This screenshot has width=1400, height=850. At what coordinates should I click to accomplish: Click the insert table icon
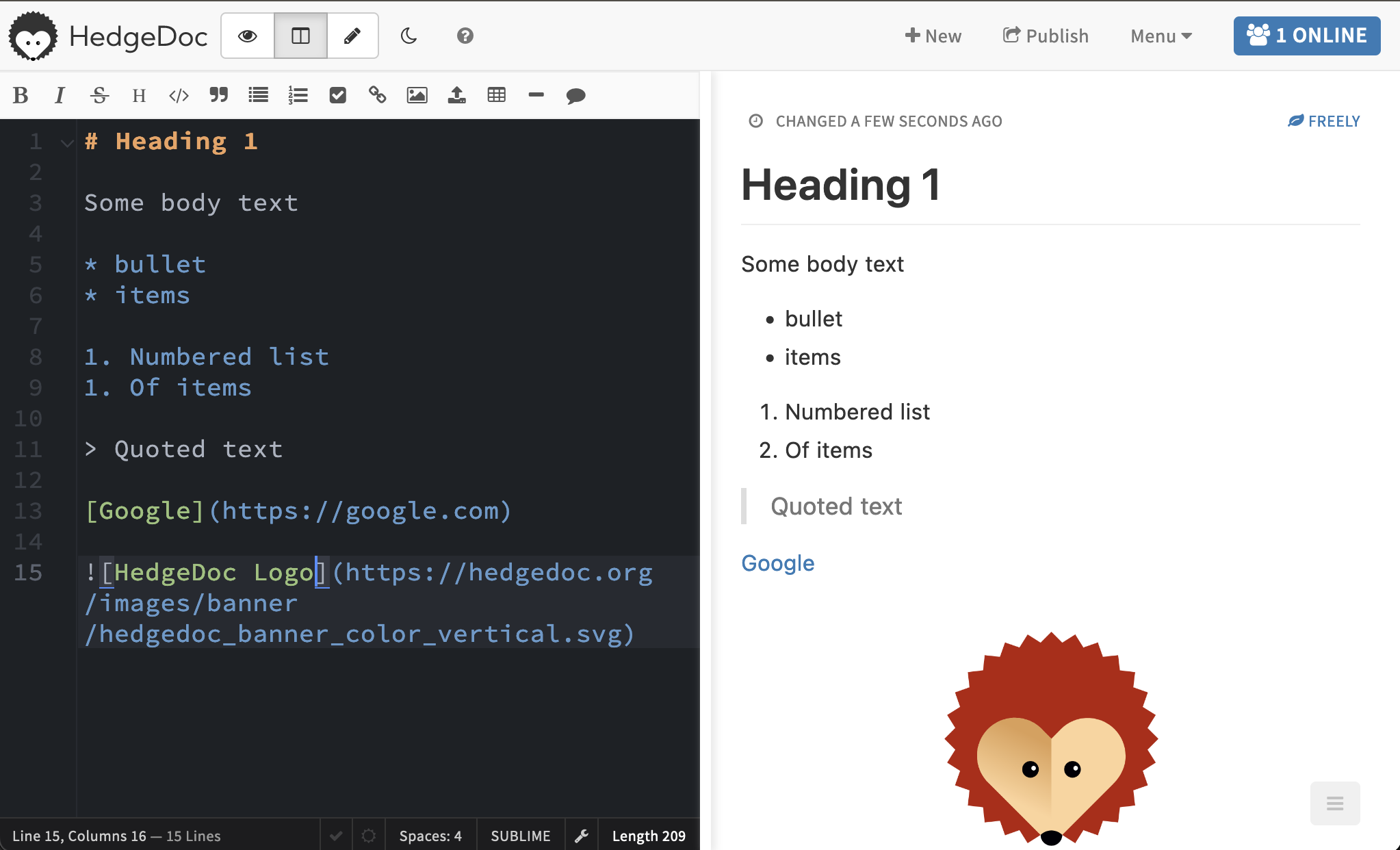[495, 94]
